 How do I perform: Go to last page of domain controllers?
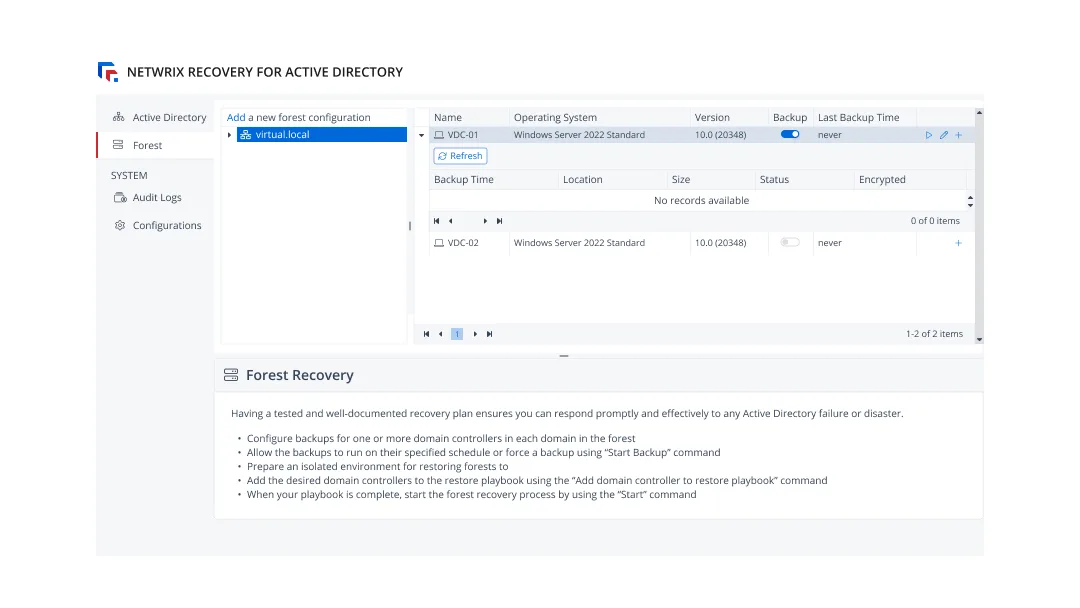tap(490, 334)
